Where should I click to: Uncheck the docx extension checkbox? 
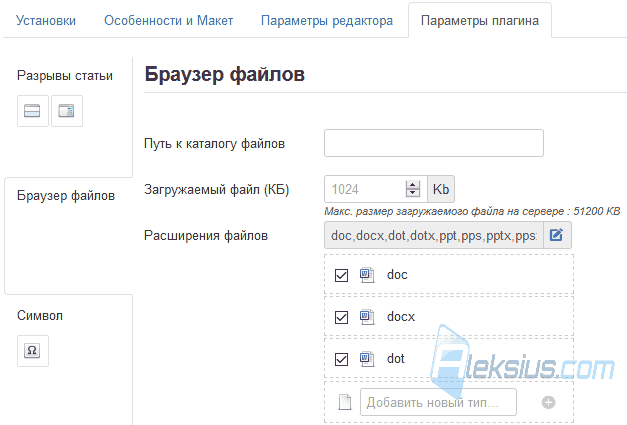click(341, 317)
